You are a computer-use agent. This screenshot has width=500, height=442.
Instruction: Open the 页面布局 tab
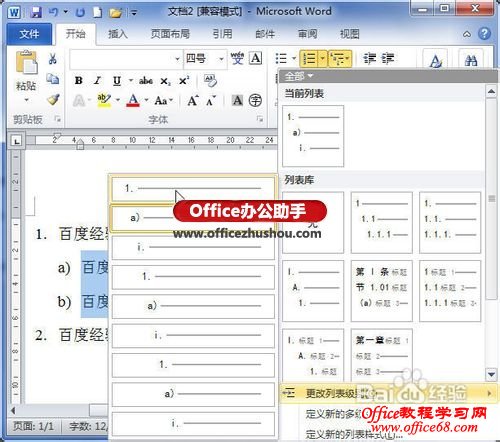[x=170, y=34]
